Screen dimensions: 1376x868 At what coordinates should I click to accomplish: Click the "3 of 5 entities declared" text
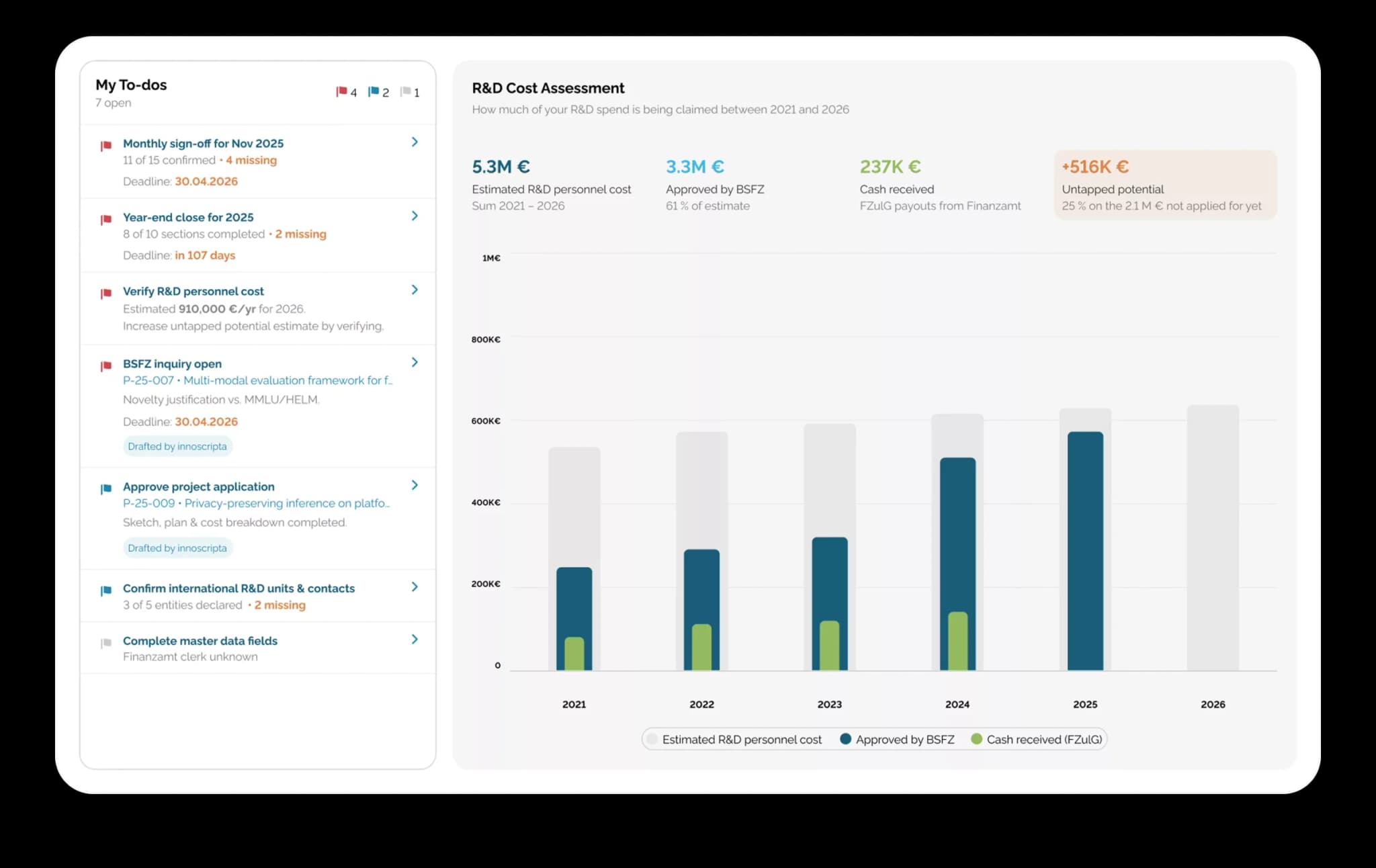(183, 605)
